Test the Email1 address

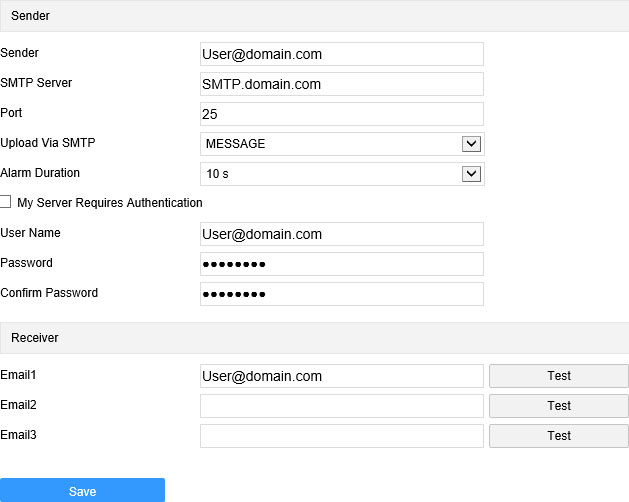tap(559, 376)
